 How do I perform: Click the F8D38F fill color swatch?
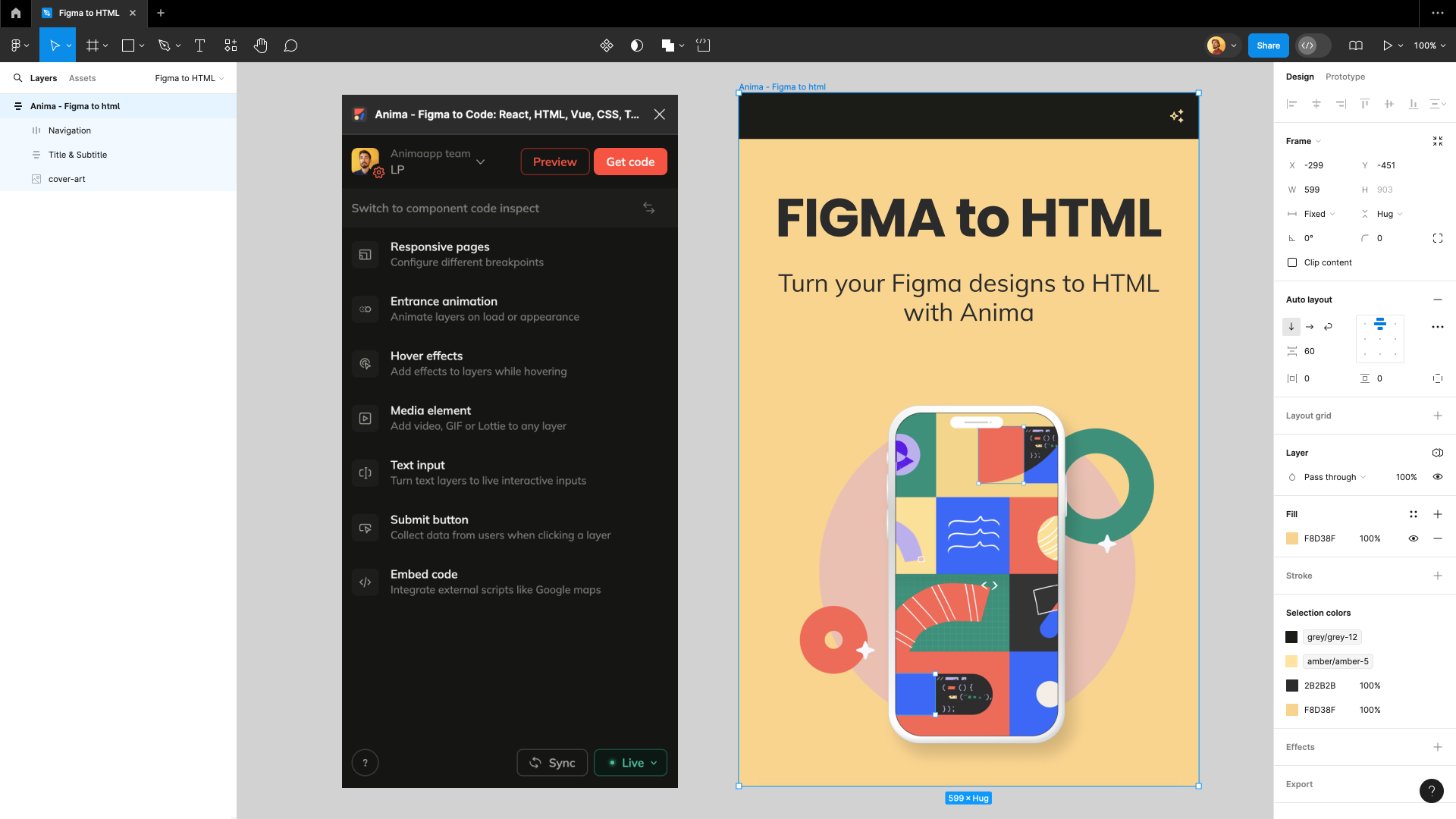[1292, 538]
